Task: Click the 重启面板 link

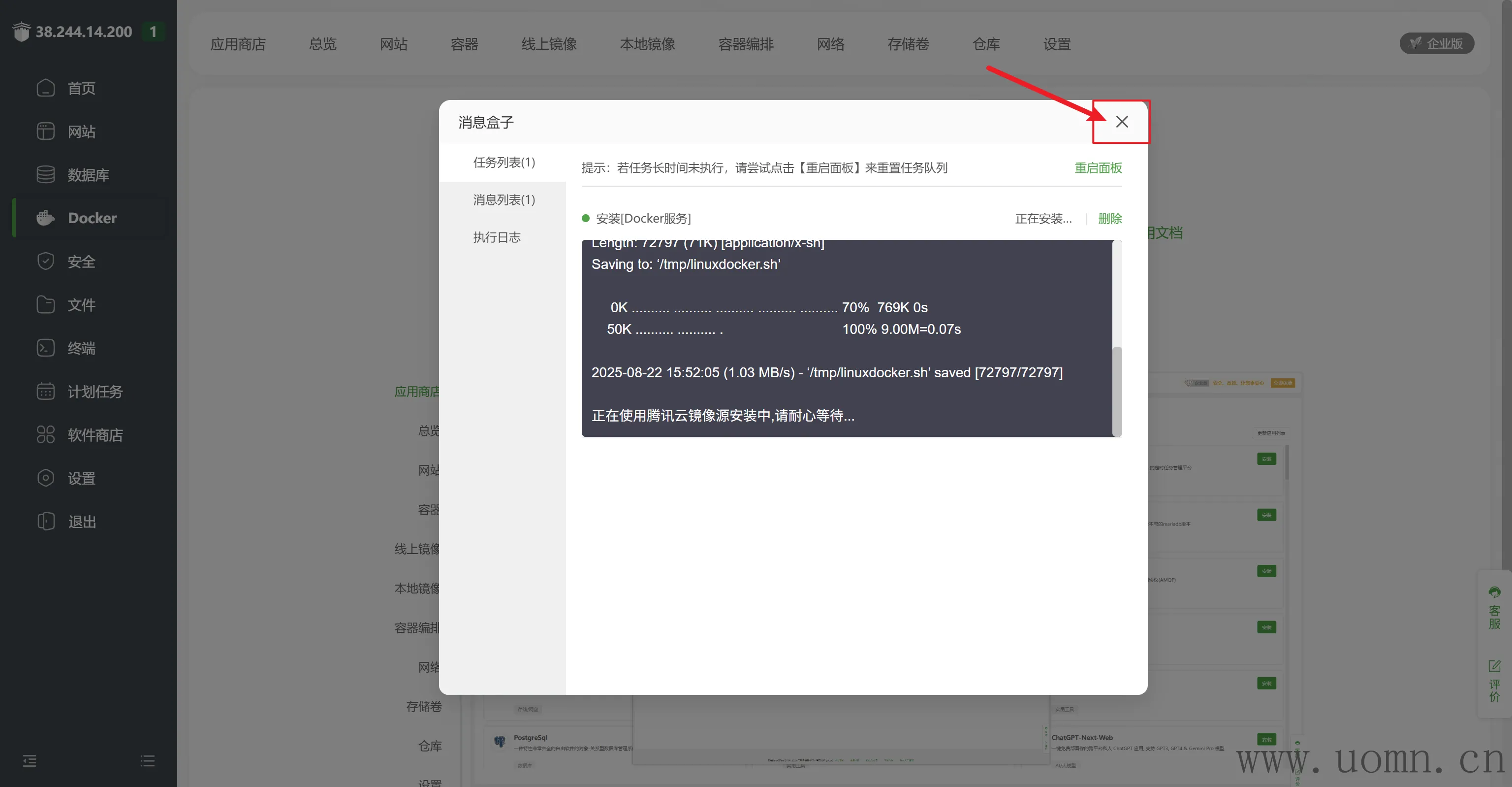Action: pos(1098,168)
